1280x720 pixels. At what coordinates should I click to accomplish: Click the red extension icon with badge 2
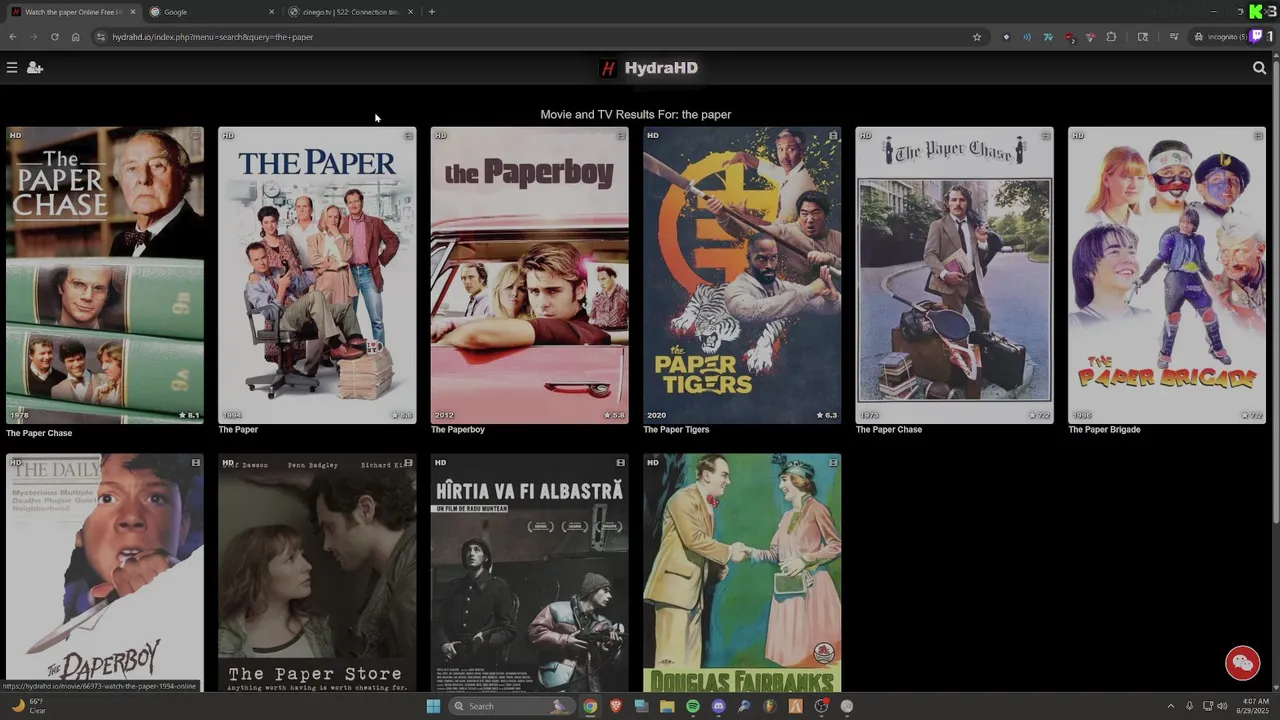click(1069, 37)
